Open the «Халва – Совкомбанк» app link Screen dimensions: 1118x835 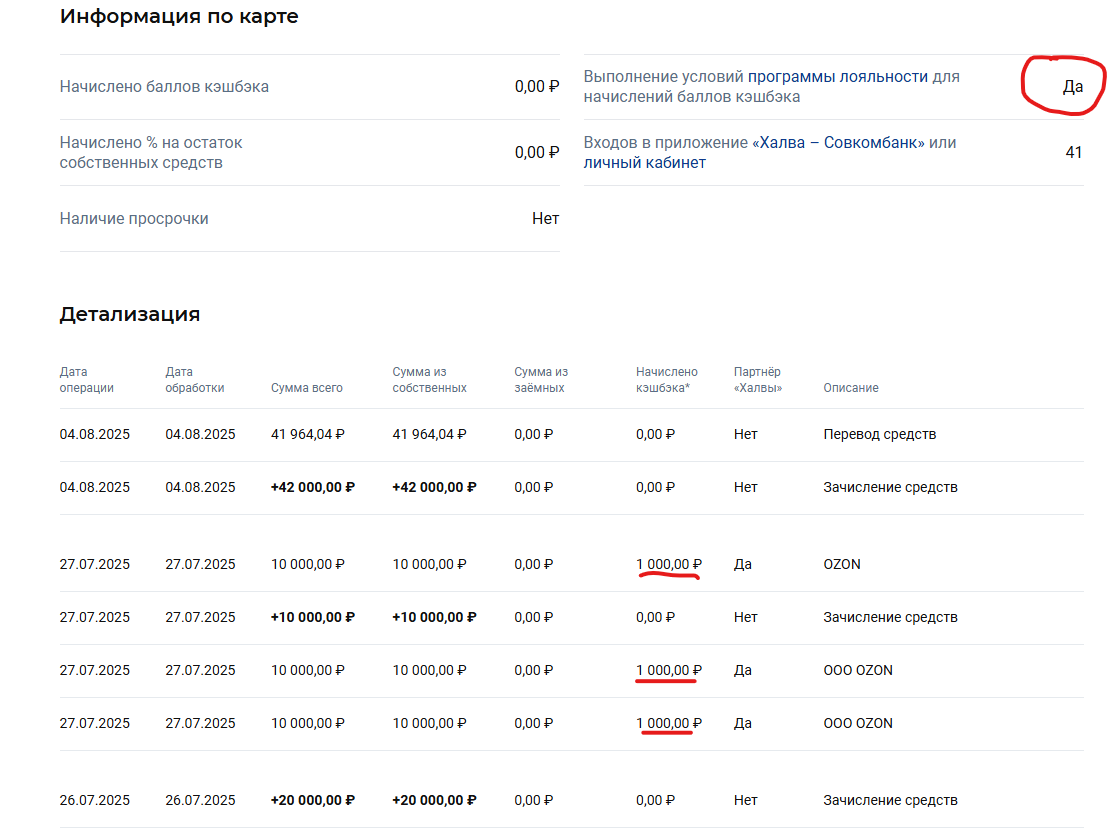[838, 143]
